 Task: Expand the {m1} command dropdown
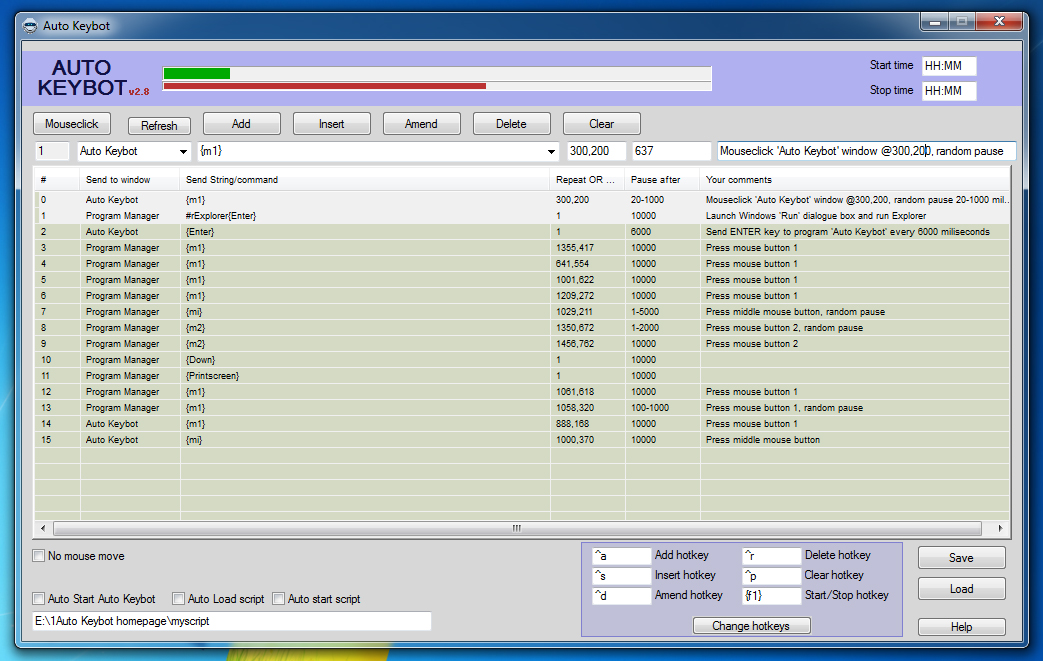click(551, 152)
